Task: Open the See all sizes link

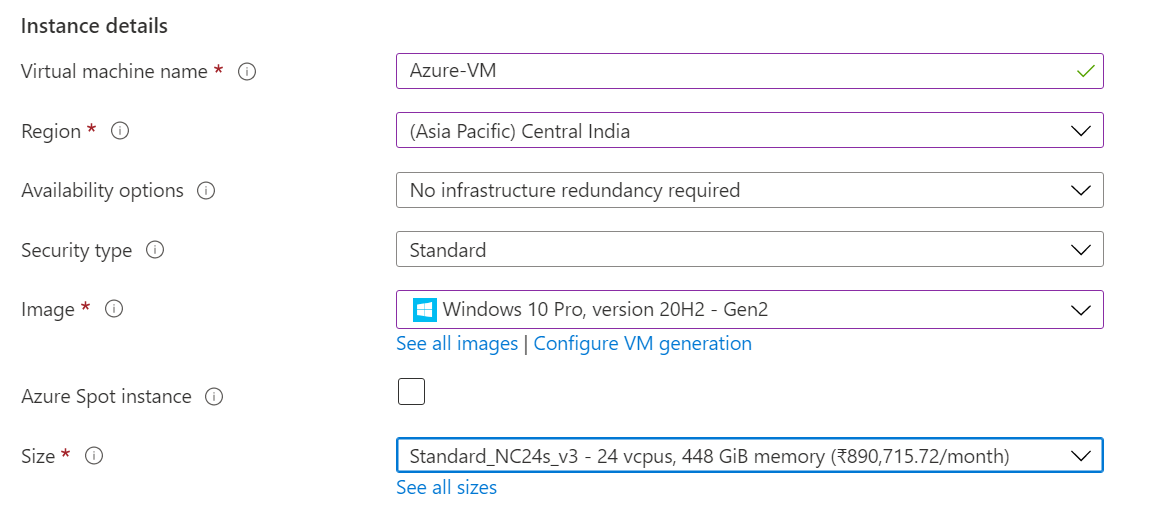Action: (x=446, y=488)
